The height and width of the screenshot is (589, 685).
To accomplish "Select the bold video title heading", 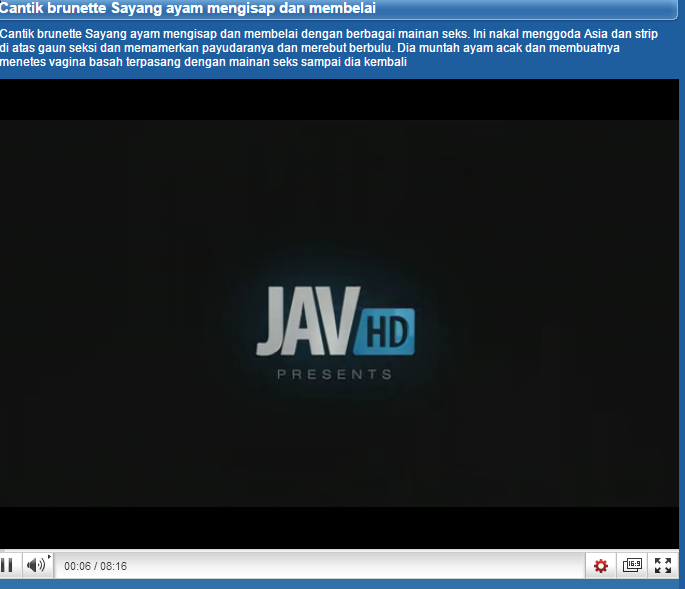I will [188, 9].
